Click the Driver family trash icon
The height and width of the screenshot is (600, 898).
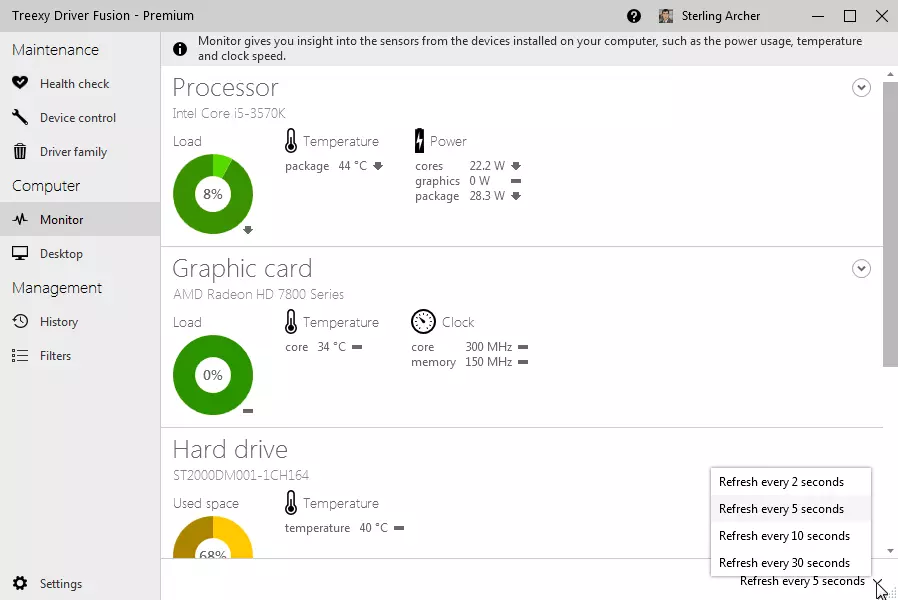click(20, 152)
